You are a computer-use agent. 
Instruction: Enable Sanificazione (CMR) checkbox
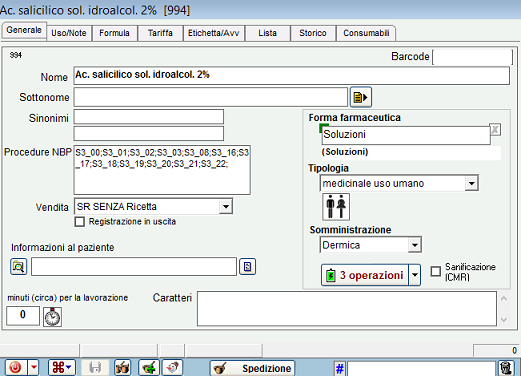click(435, 271)
